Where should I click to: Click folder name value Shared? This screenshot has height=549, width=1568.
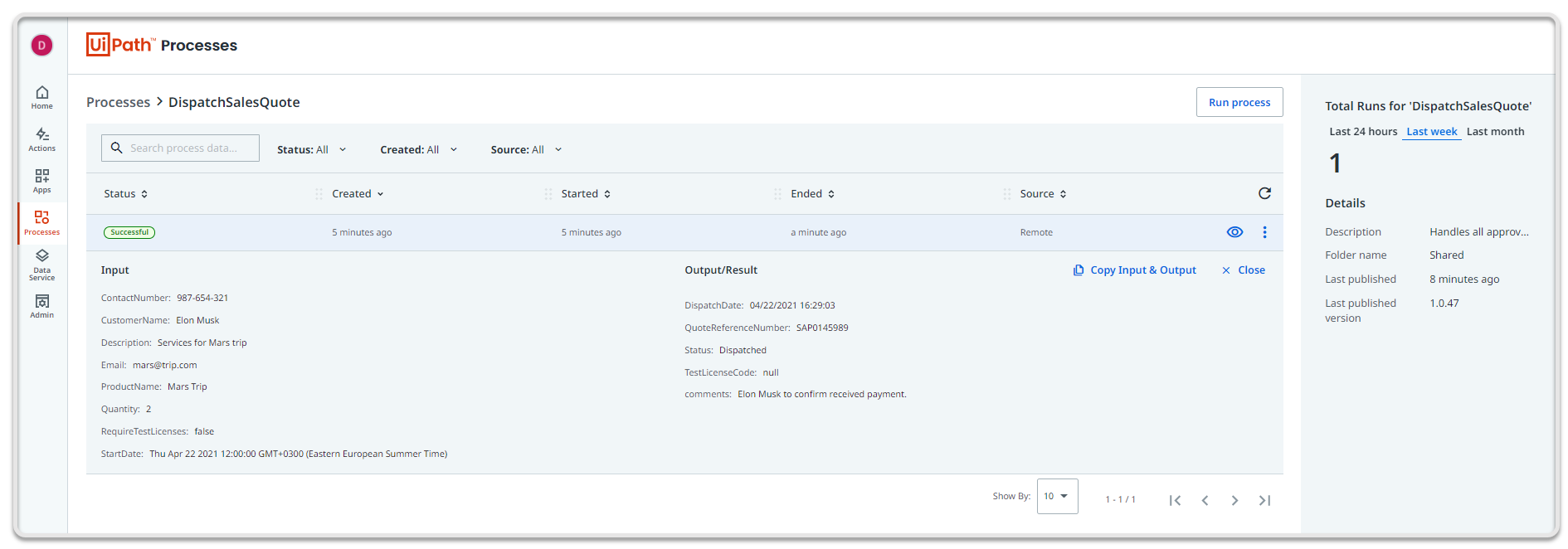[x=1446, y=255]
